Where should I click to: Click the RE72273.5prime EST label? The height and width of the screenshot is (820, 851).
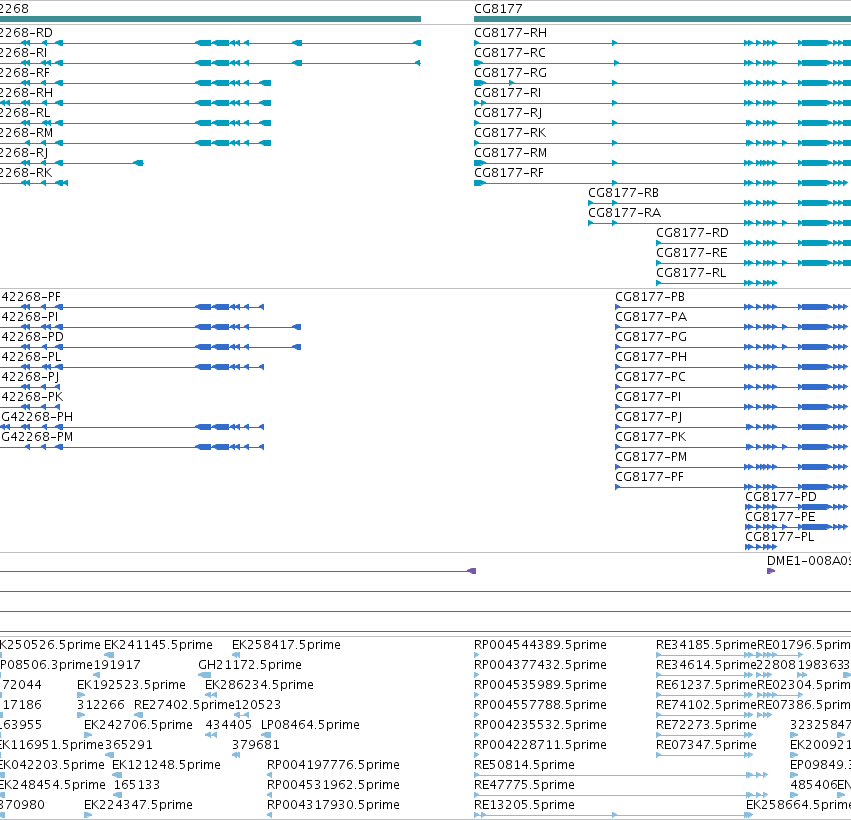click(706, 726)
